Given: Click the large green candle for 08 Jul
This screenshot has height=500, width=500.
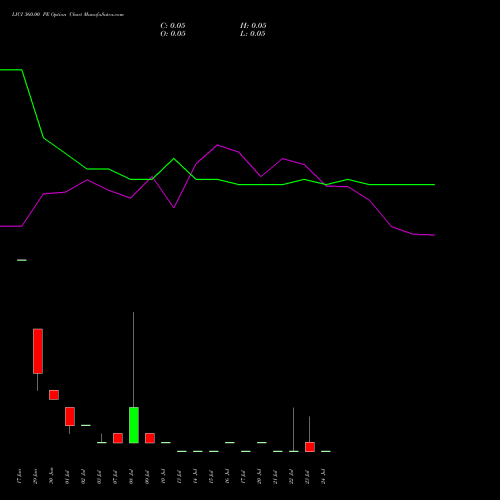Looking at the screenshot, I should coord(134,425).
